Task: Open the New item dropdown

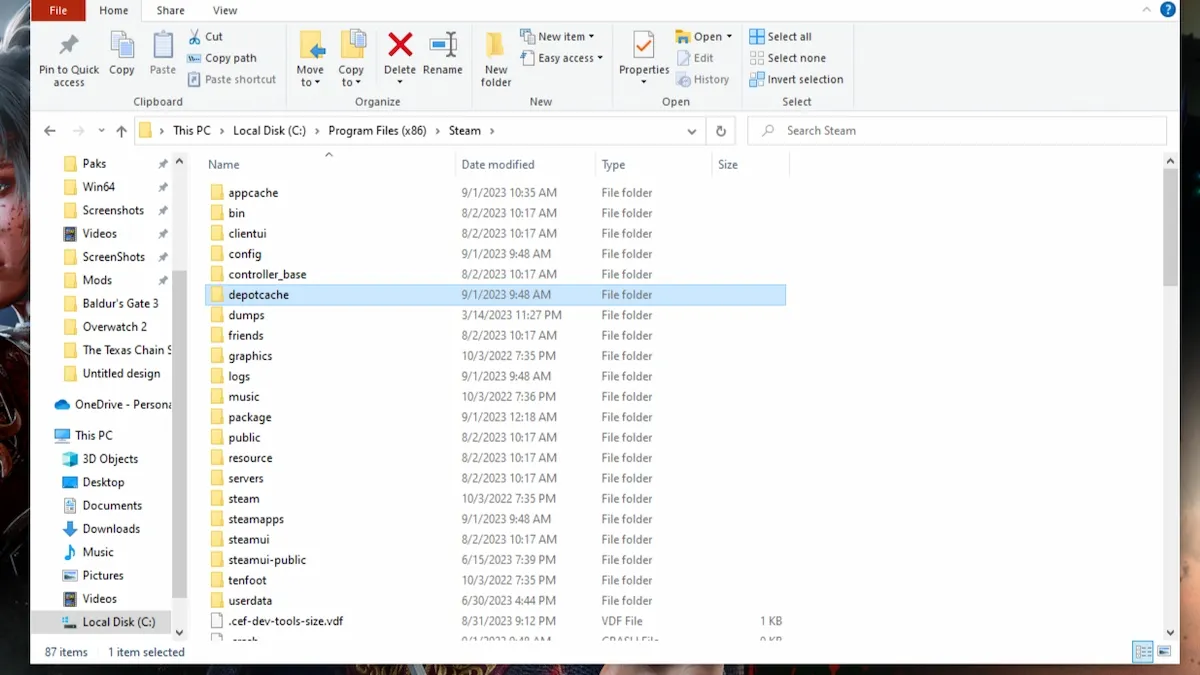Action: 558,35
